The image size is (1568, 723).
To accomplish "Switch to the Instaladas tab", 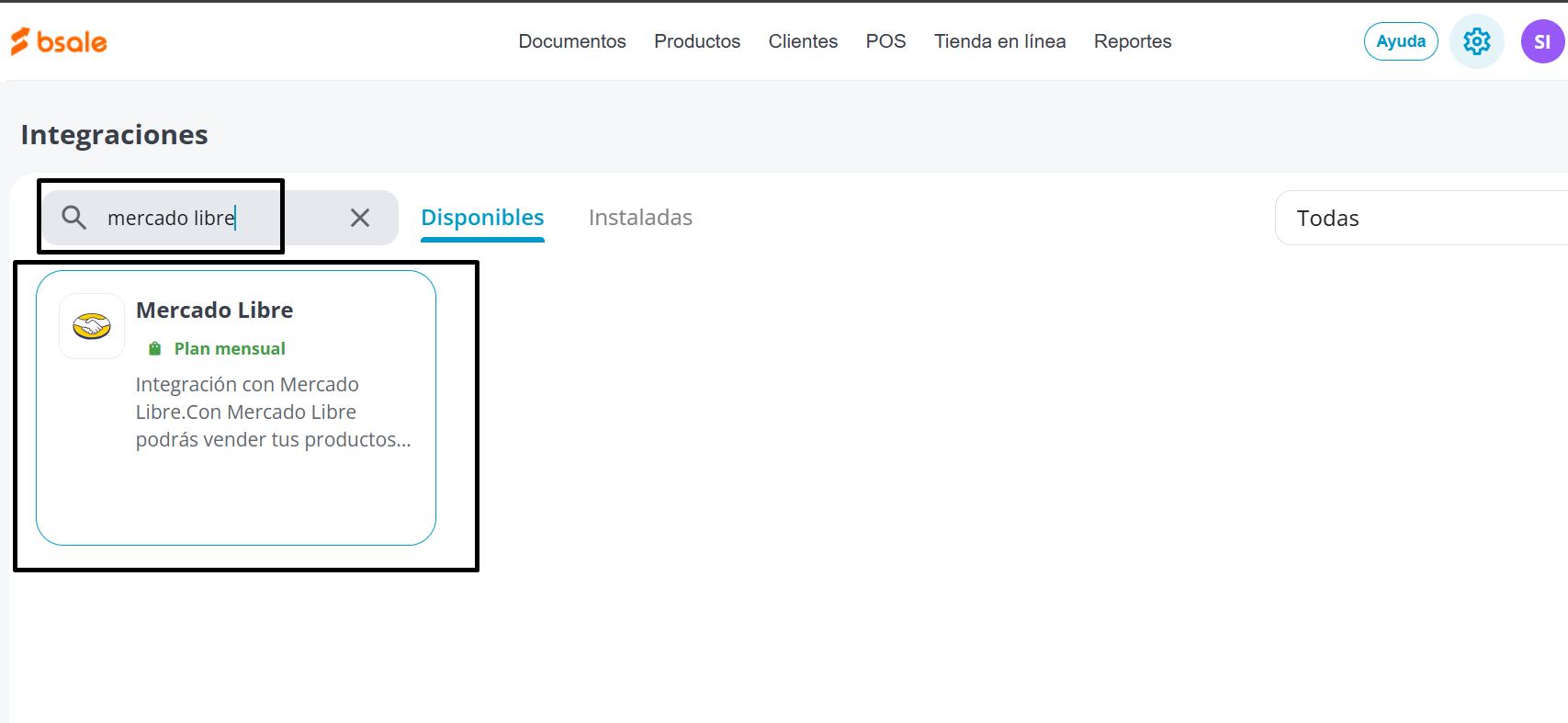I will click(640, 218).
